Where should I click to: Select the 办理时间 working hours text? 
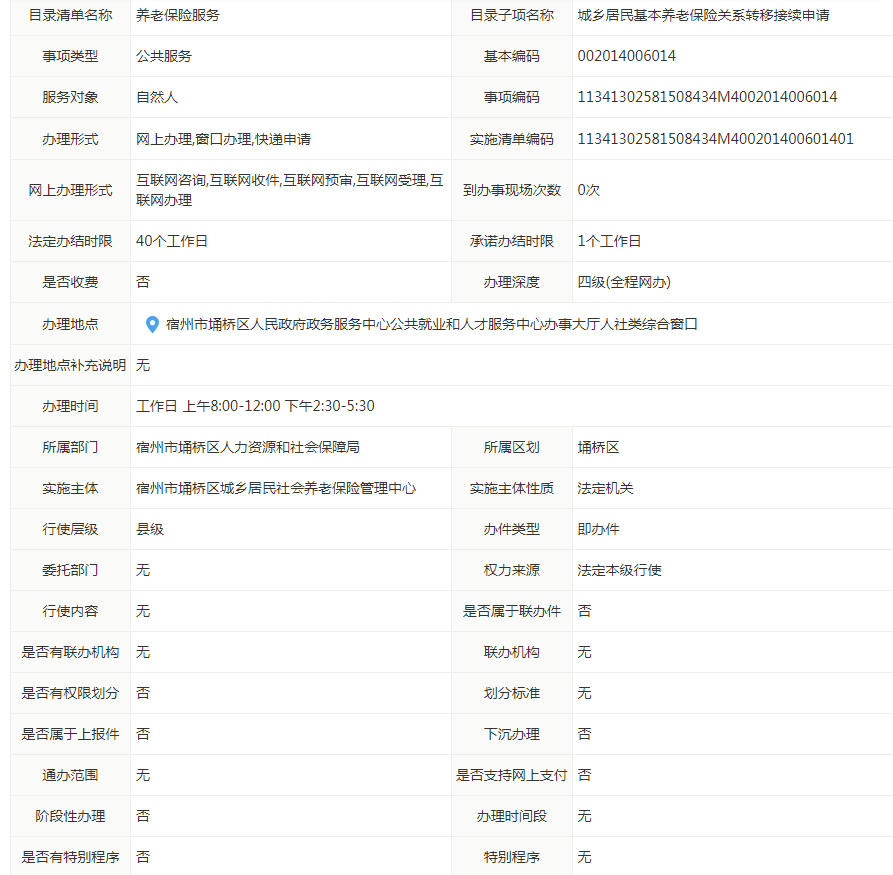255,406
